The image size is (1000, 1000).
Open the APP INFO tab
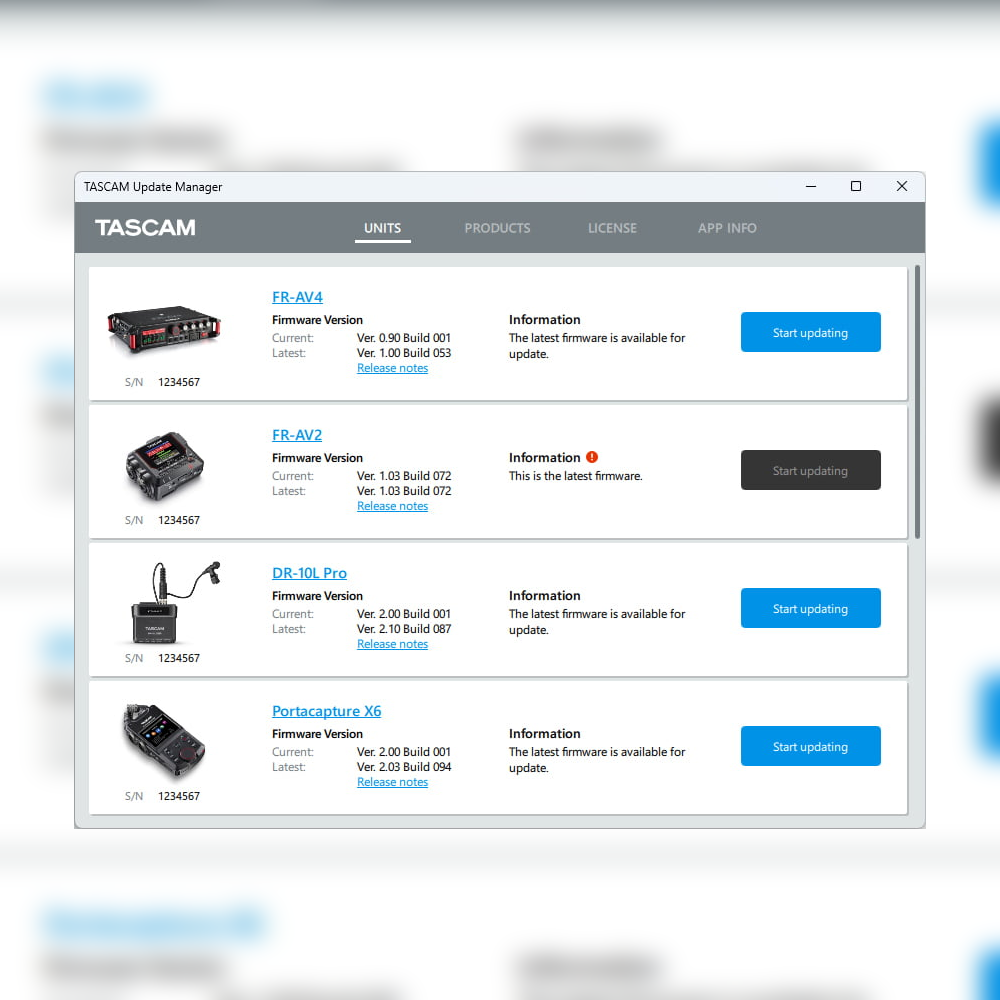click(726, 228)
